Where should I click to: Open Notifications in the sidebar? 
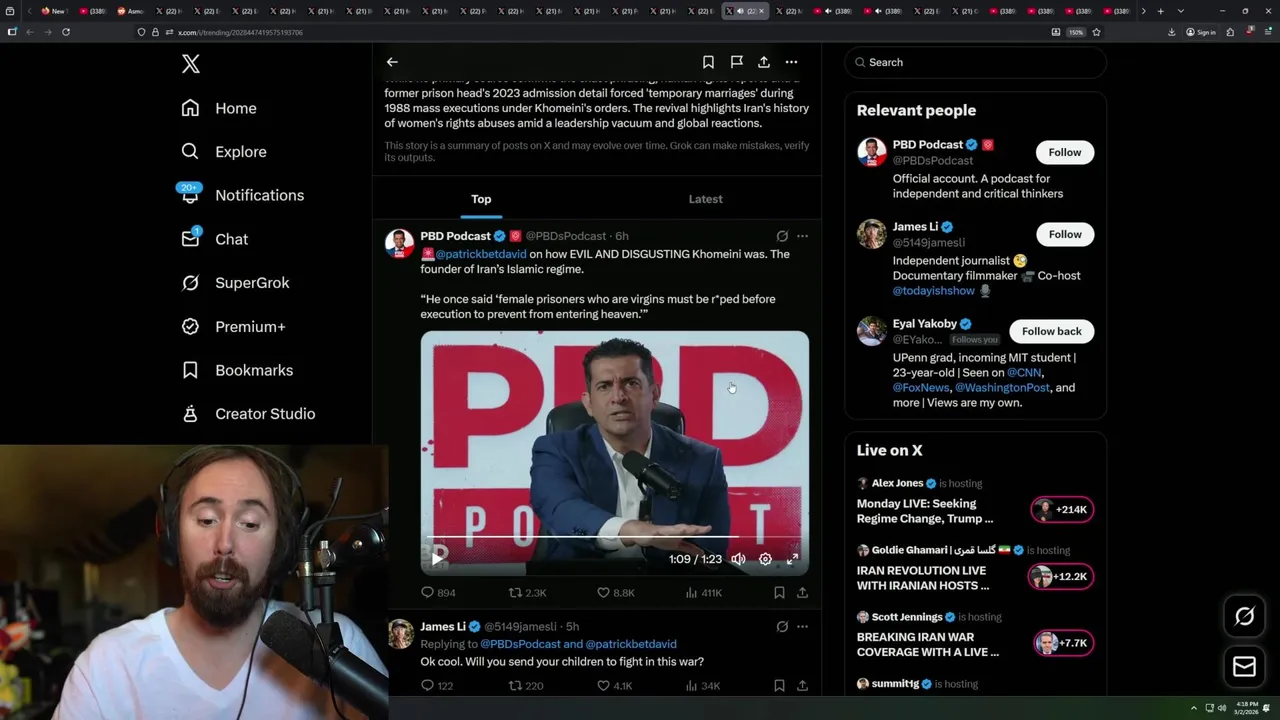point(242,195)
